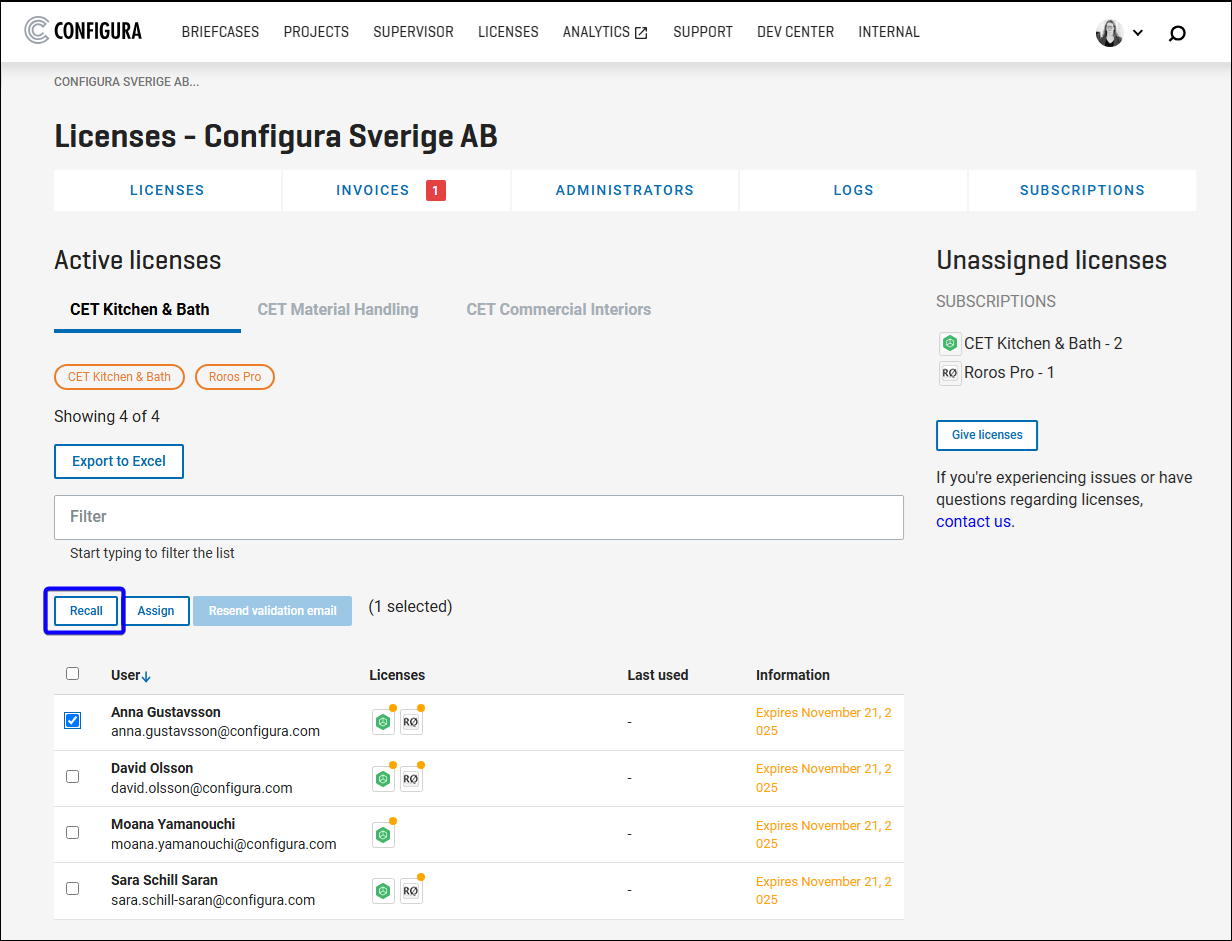
Task: Follow the contact us link
Action: [973, 522]
